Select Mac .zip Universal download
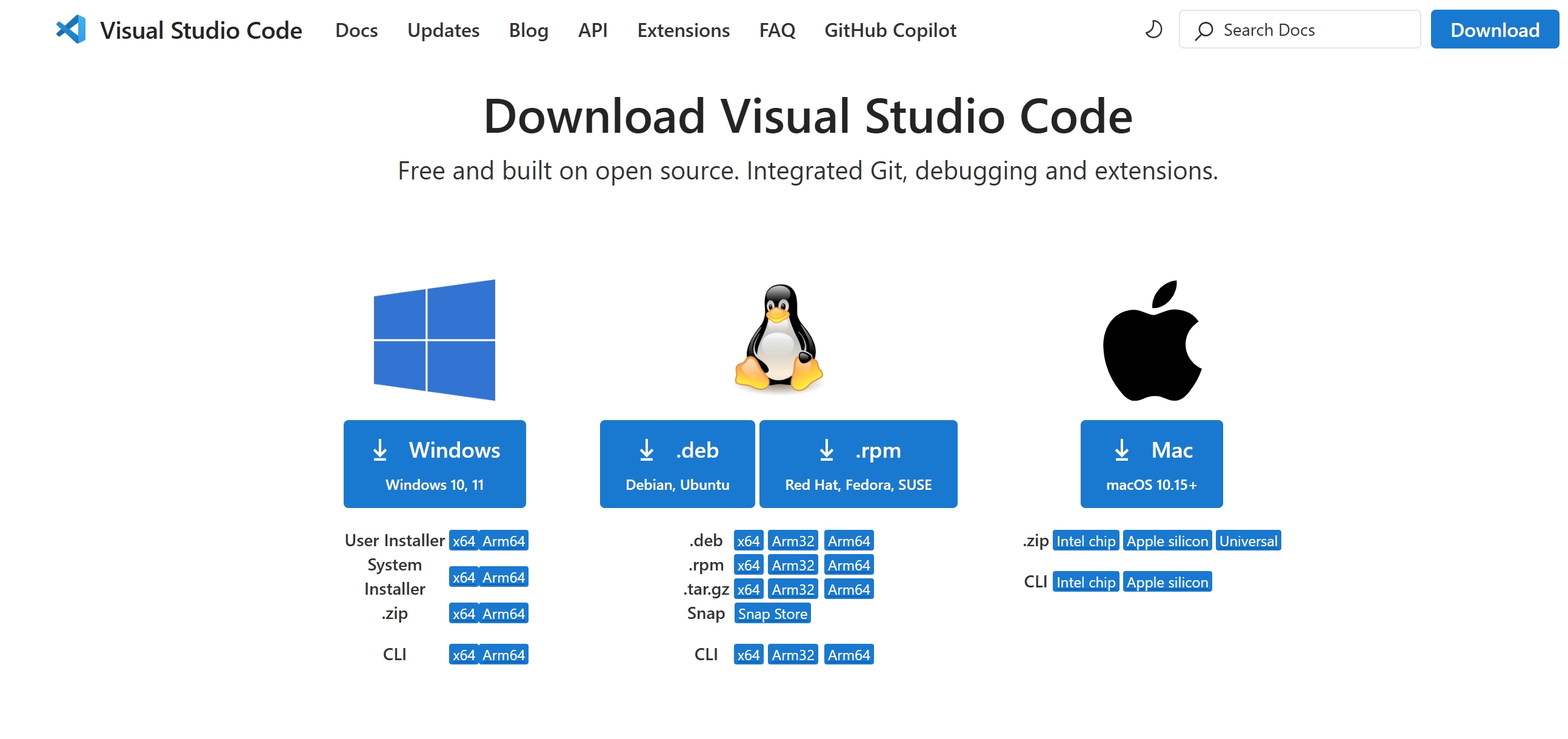The image size is (1568, 739). tap(1248, 541)
